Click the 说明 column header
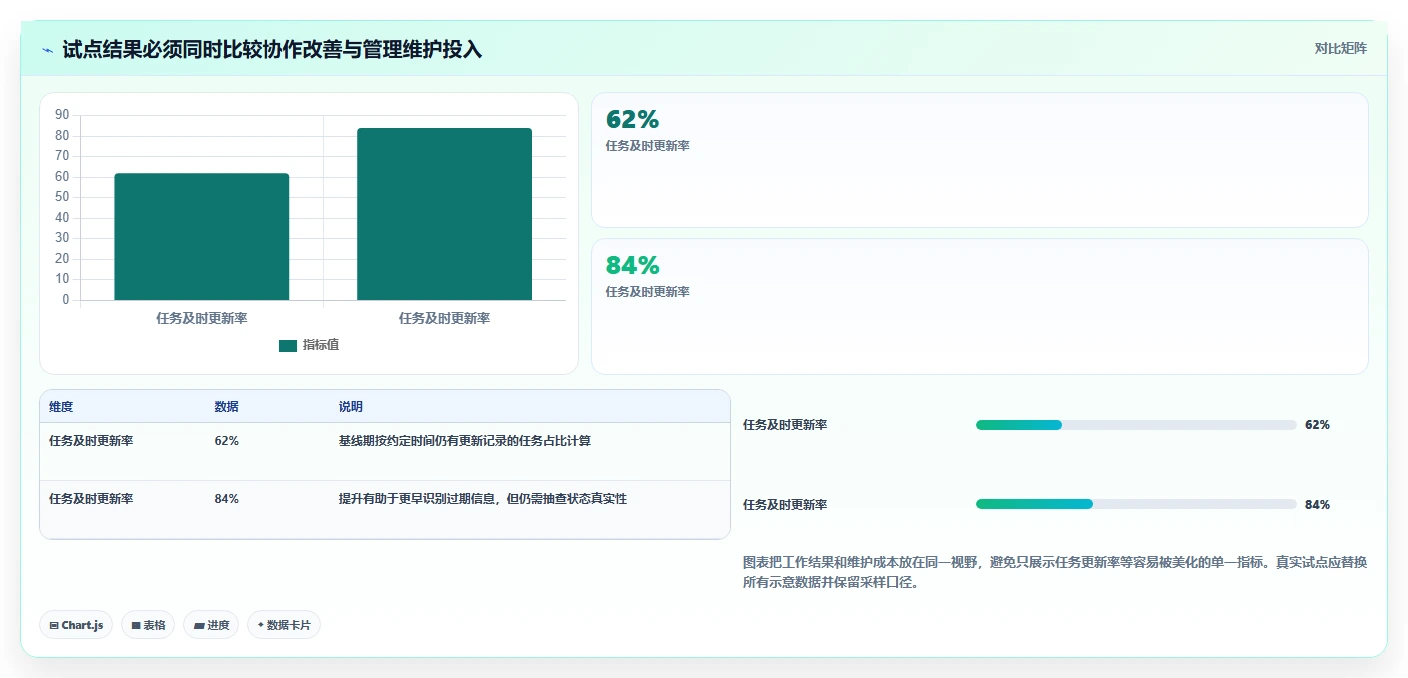Viewport: 1408px width, 678px height. tap(351, 407)
